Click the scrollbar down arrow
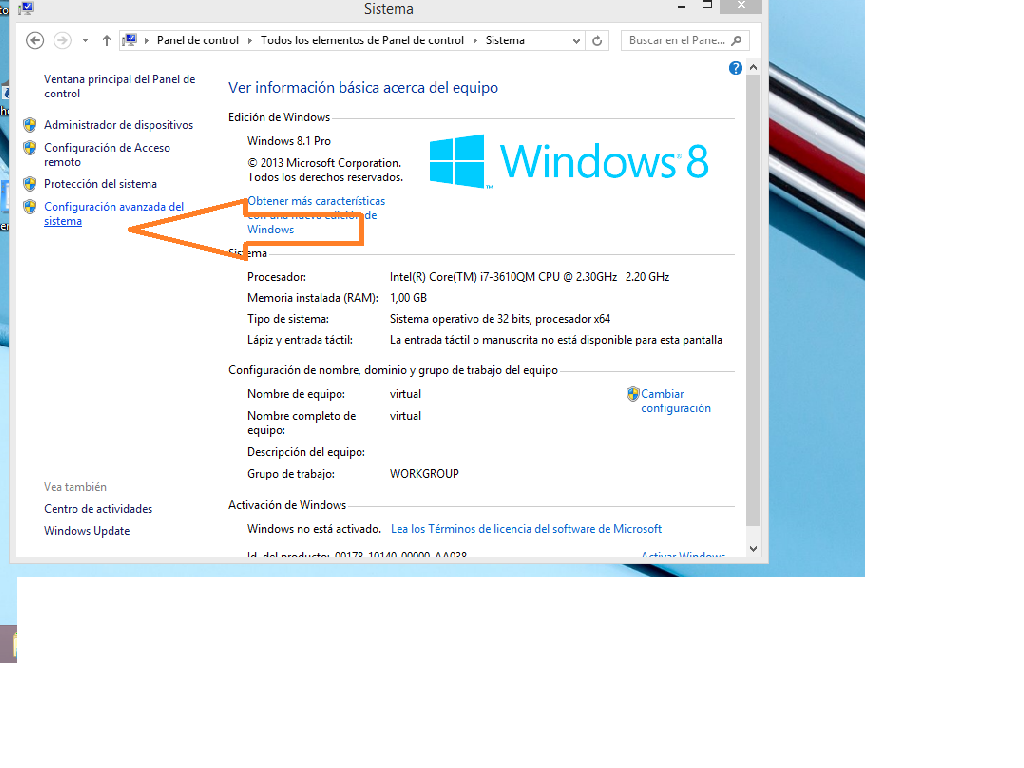Viewport: 1024px width, 768px height. pyautogui.click(x=753, y=549)
